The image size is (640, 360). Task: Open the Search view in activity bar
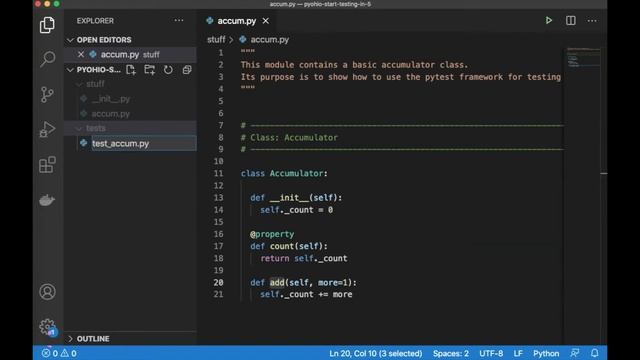click(47, 59)
